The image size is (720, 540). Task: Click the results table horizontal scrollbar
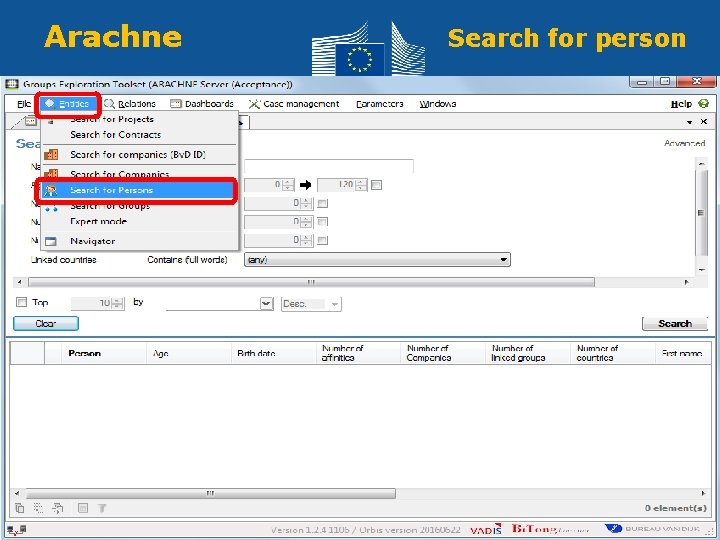click(x=211, y=494)
